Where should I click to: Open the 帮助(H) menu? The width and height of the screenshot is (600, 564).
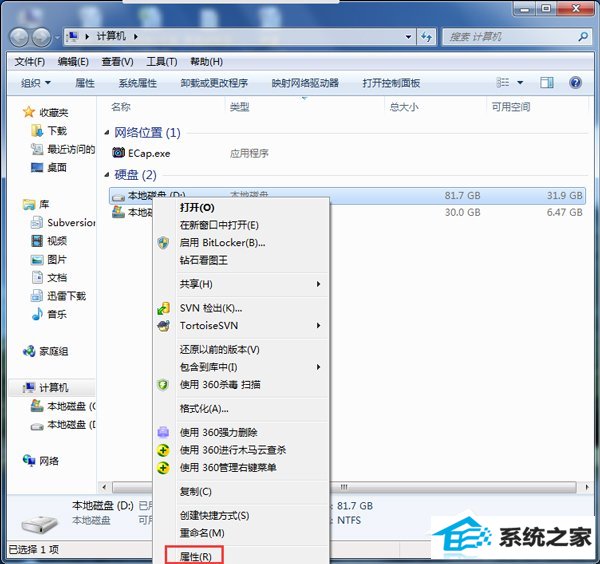(207, 62)
